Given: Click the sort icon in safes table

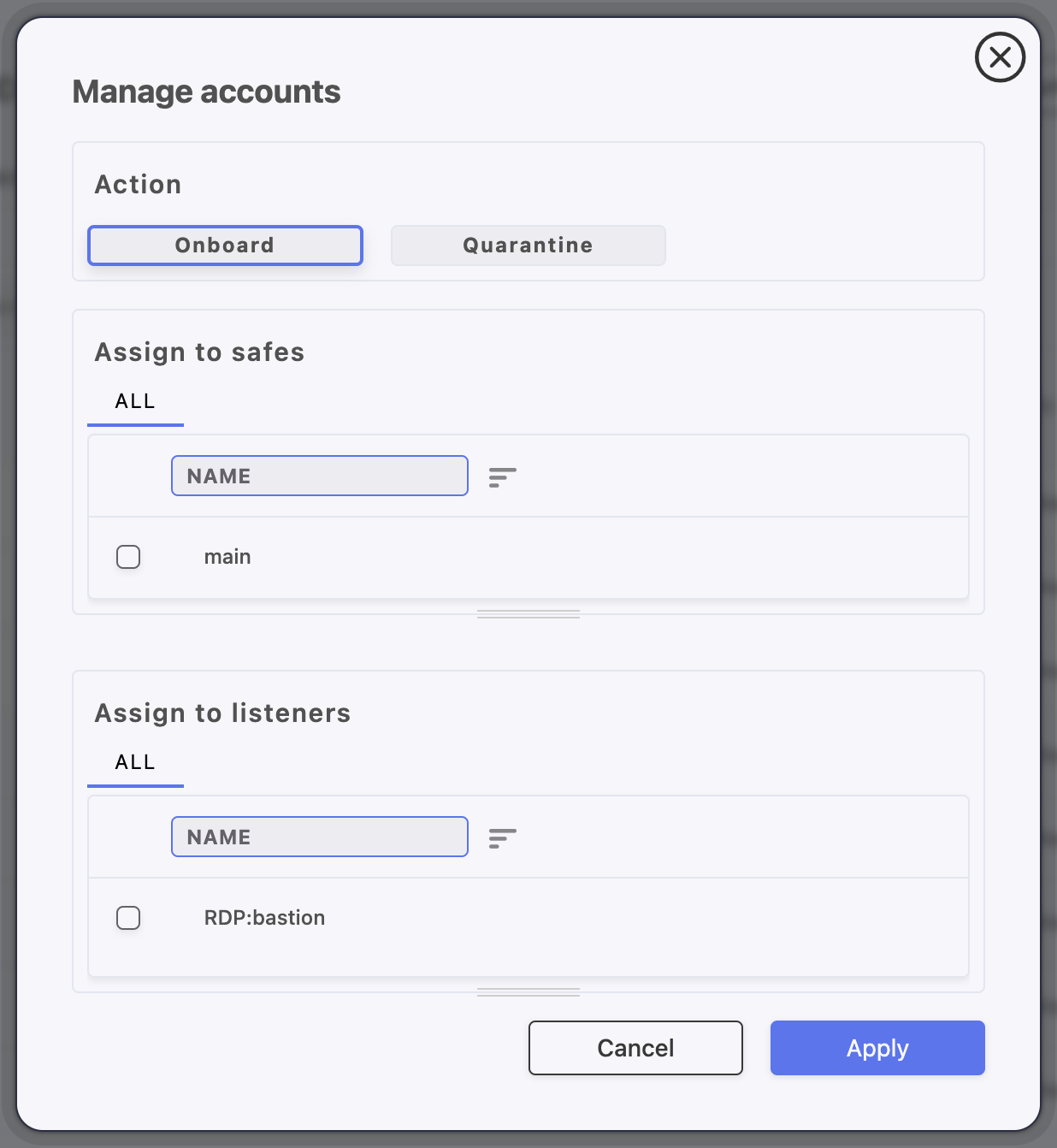Looking at the screenshot, I should pos(502,477).
